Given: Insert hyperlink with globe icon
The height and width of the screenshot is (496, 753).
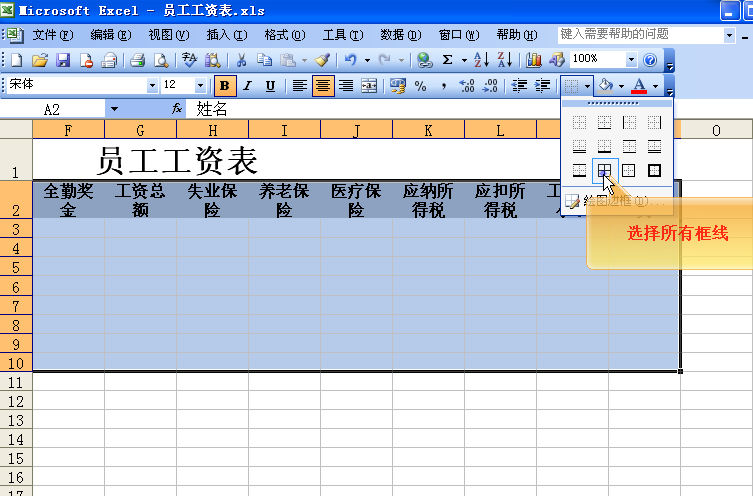Looking at the screenshot, I should point(424,60).
